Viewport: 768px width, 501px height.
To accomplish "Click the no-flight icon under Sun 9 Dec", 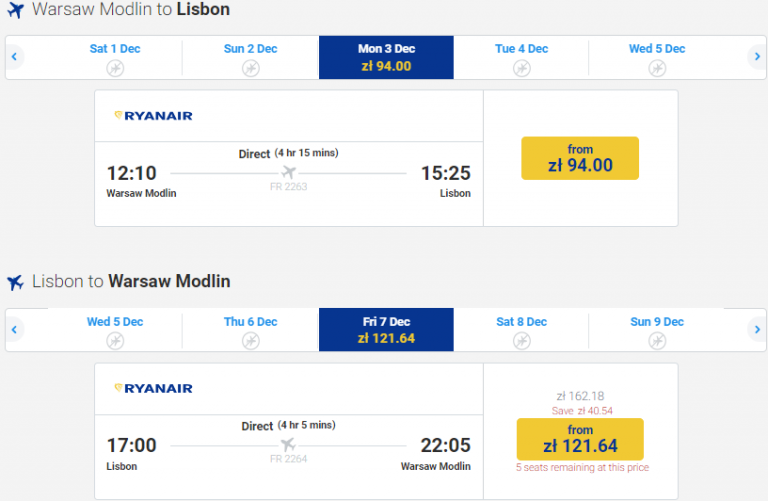I will pos(657,341).
